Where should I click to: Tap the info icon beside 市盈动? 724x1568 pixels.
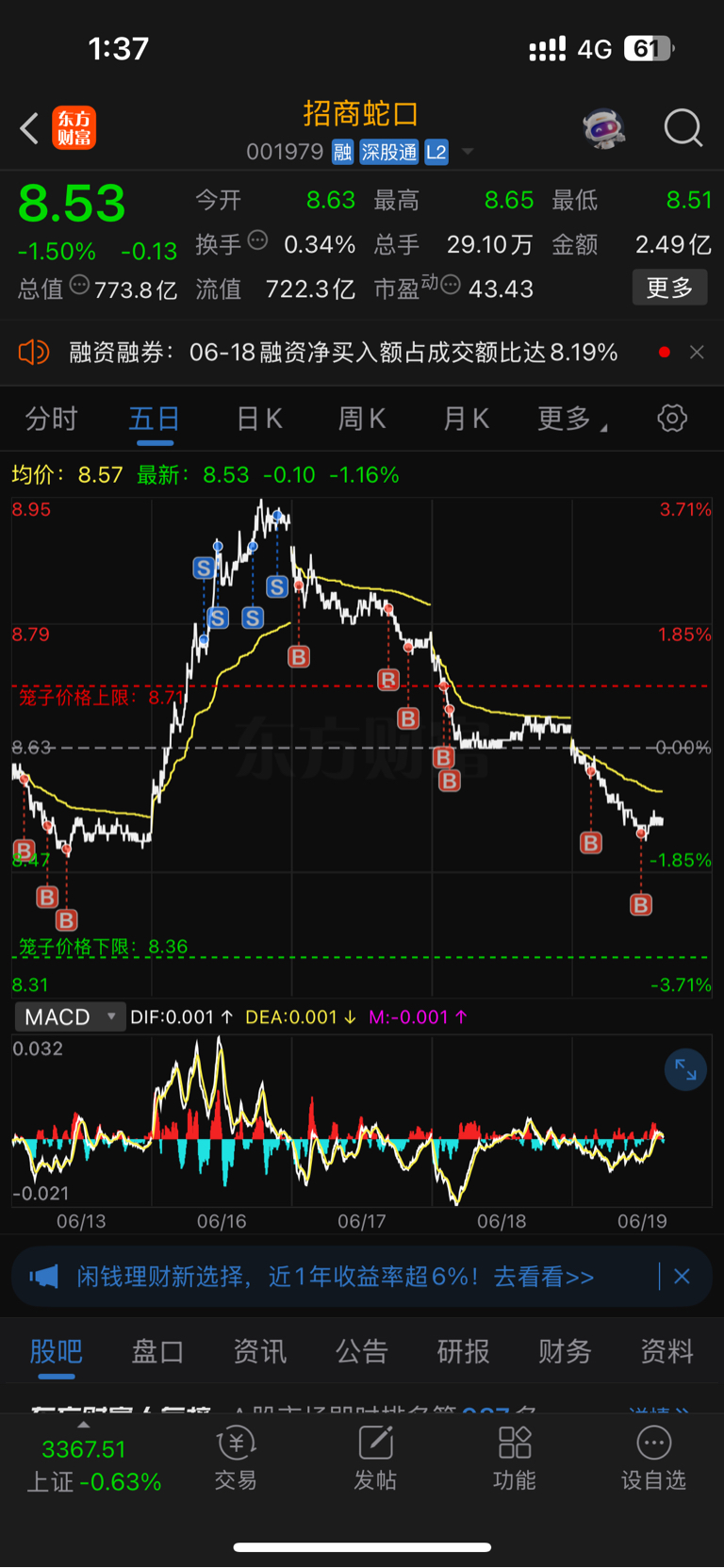pos(451,284)
